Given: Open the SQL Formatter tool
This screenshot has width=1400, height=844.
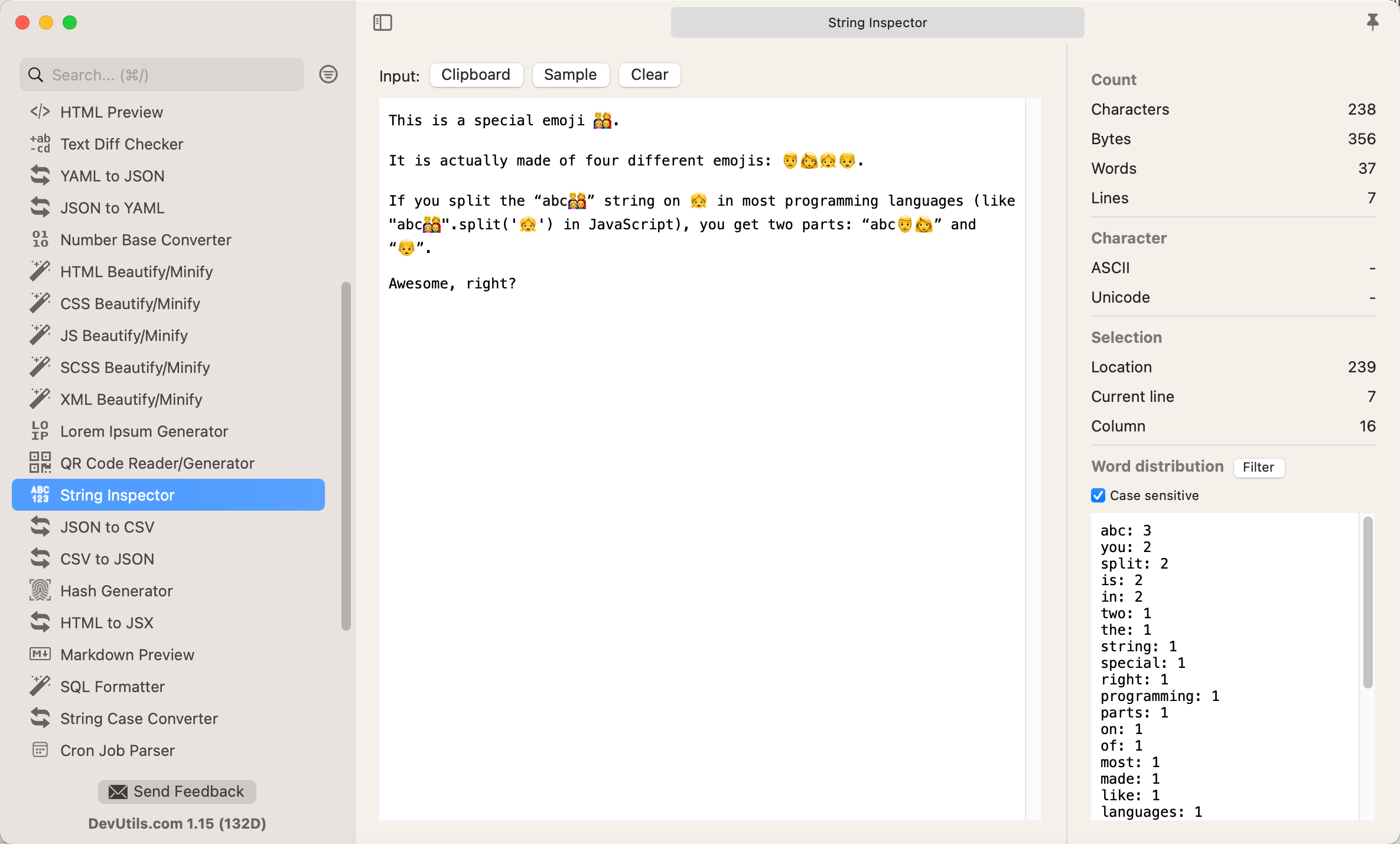Looking at the screenshot, I should (113, 686).
